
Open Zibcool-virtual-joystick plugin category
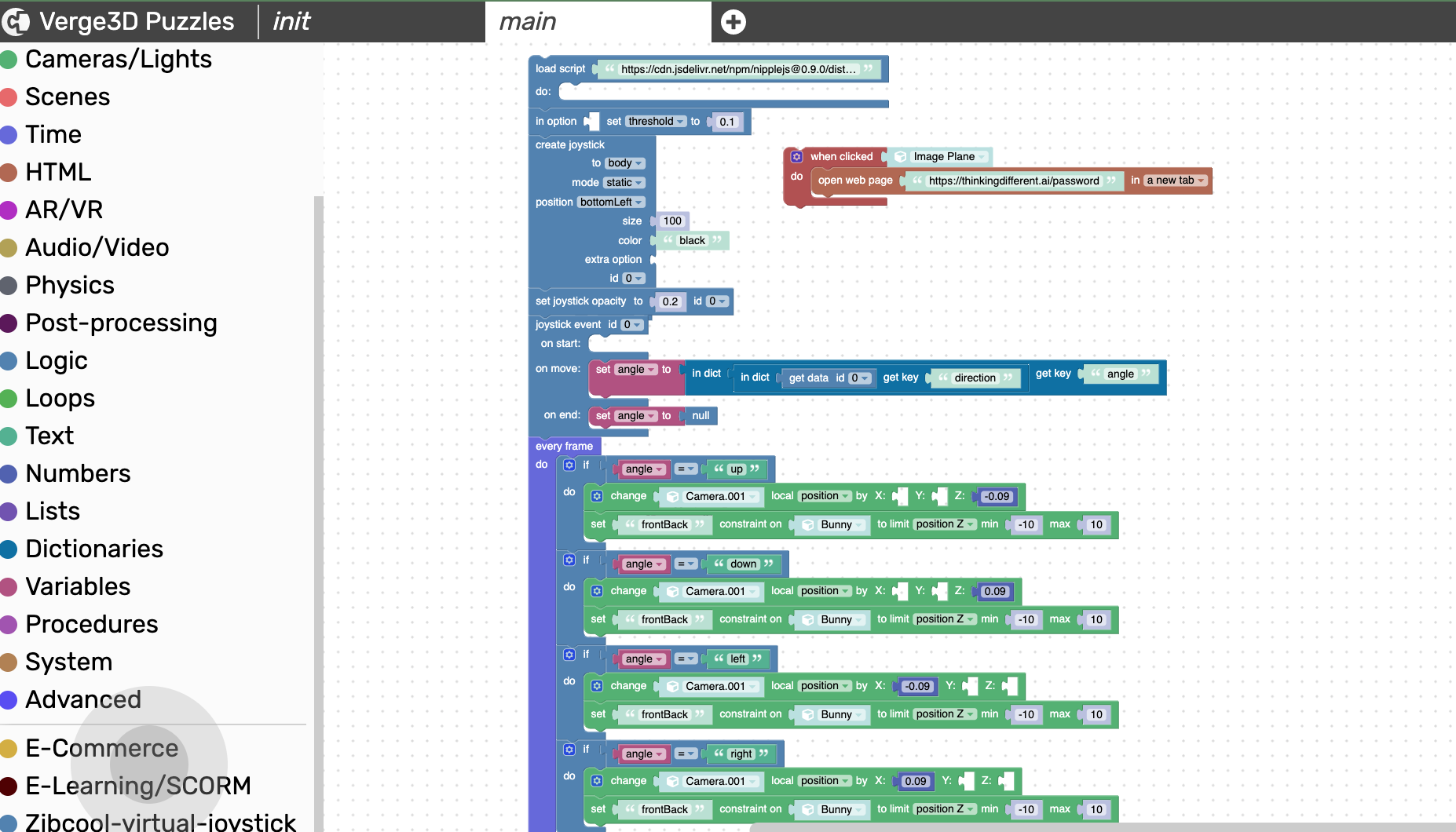pyautogui.click(x=160, y=823)
